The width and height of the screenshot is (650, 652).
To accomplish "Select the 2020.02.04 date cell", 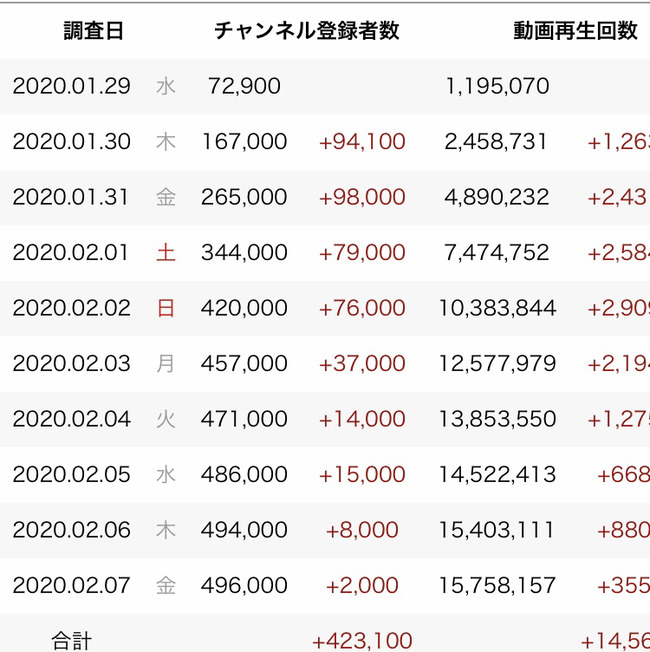I will [72, 419].
